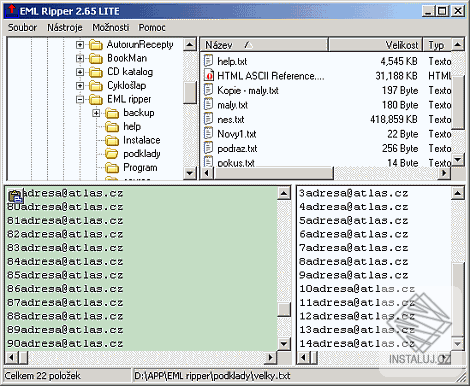Select the EML ripper folder icon
The image size is (470, 386).
[x=96, y=99]
